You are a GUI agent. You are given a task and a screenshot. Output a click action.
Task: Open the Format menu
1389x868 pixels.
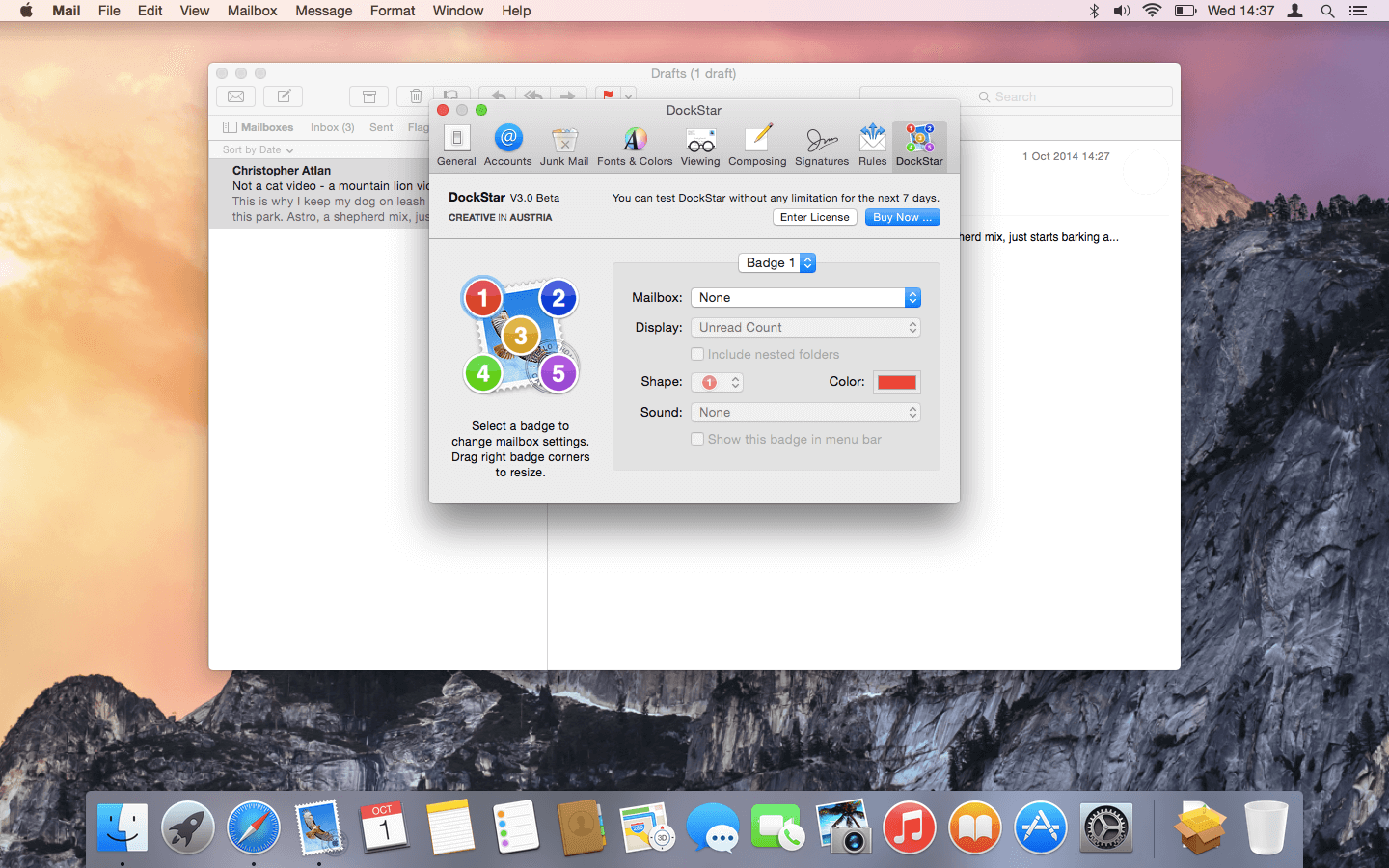393,11
